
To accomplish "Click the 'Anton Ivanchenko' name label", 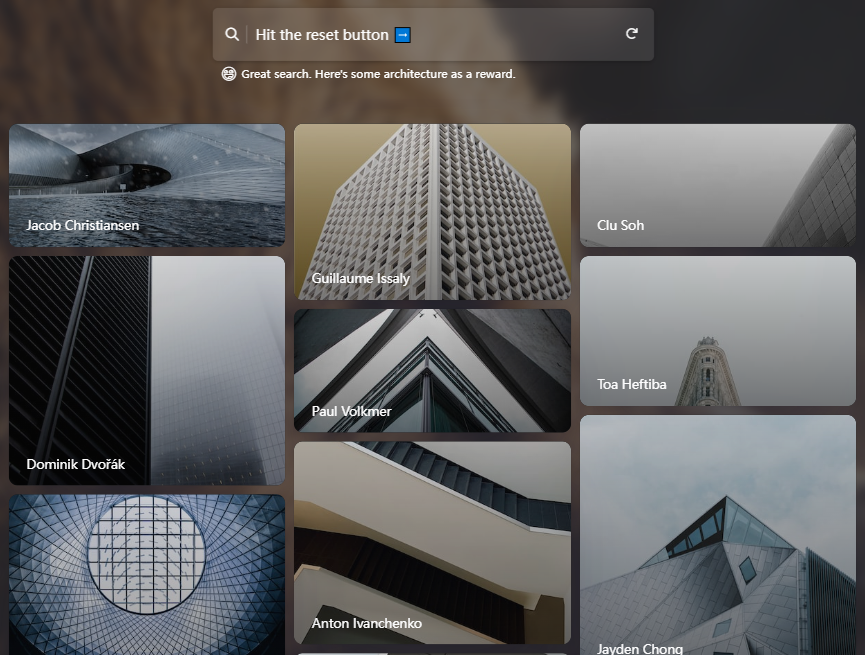I will 367,623.
